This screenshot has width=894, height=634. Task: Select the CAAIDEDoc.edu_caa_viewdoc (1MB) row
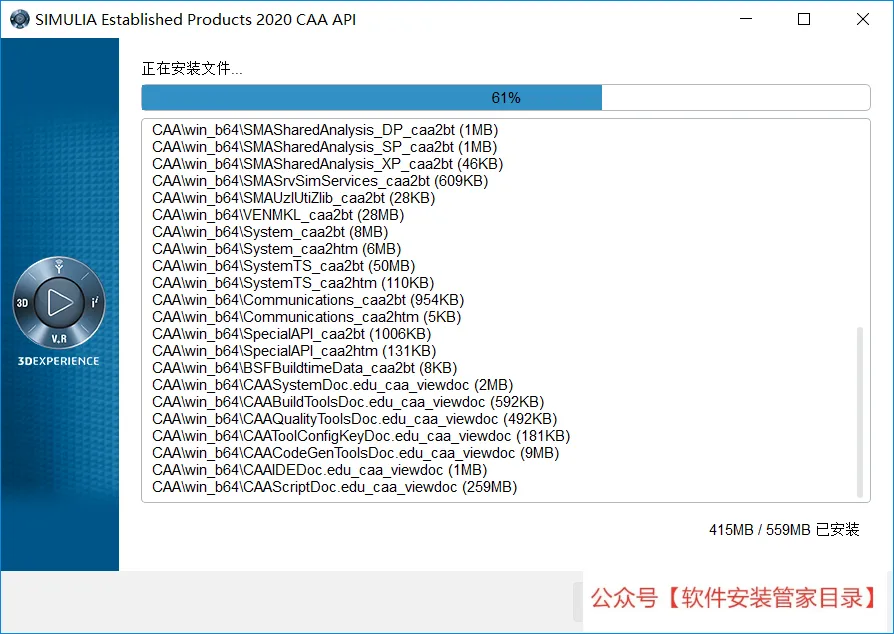pyautogui.click(x=320, y=470)
